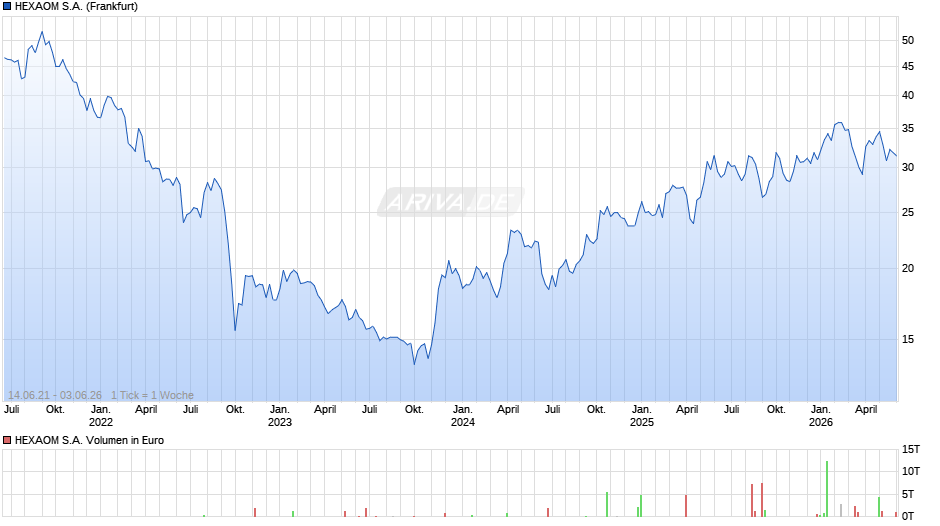Click the price peak near 52 in 2021

pyautogui.click(x=42, y=32)
